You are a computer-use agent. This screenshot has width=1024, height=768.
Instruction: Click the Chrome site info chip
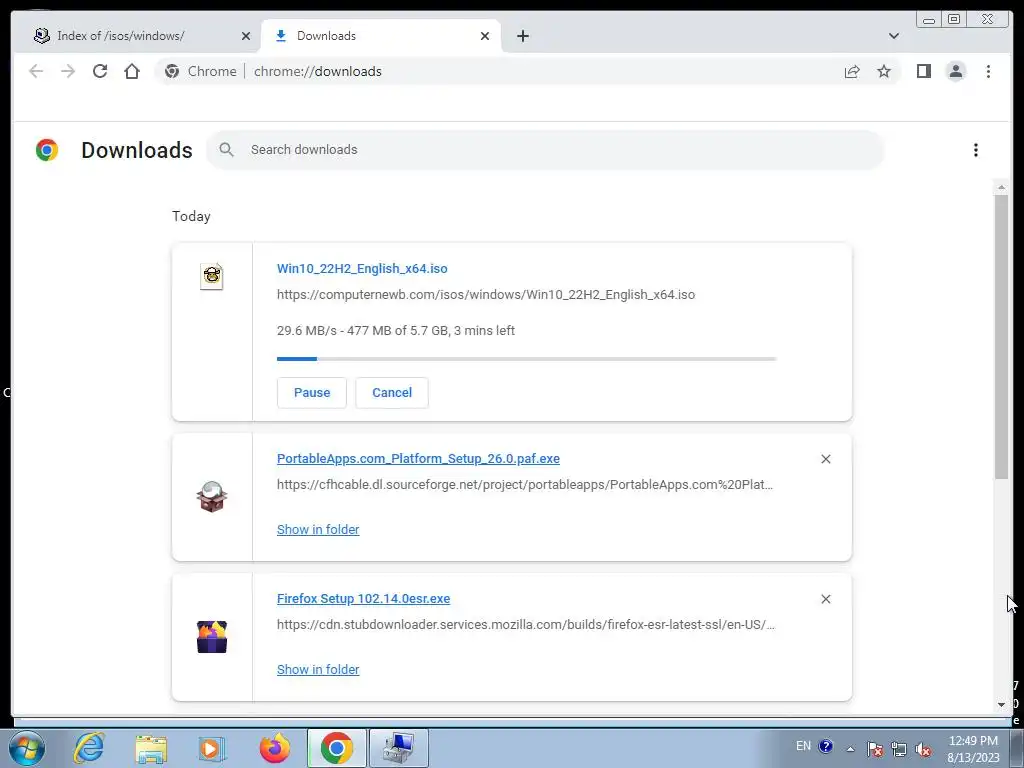tap(200, 71)
